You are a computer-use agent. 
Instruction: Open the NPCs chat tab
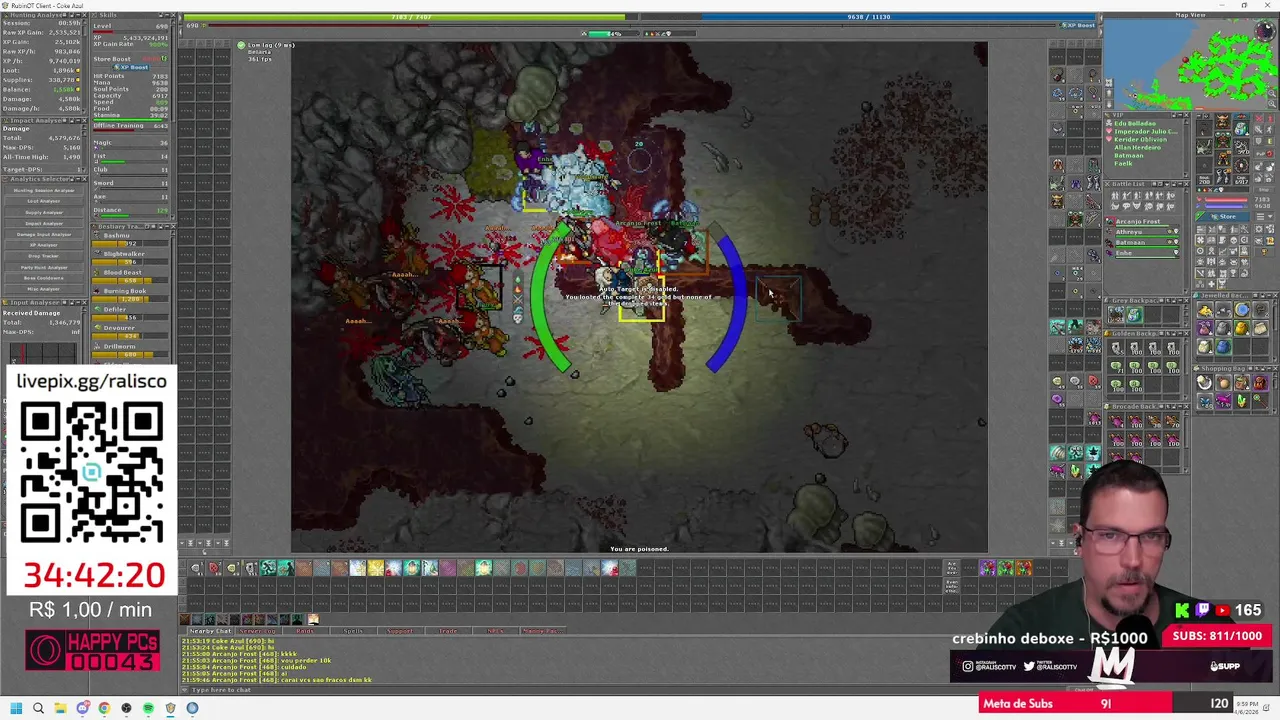(495, 631)
